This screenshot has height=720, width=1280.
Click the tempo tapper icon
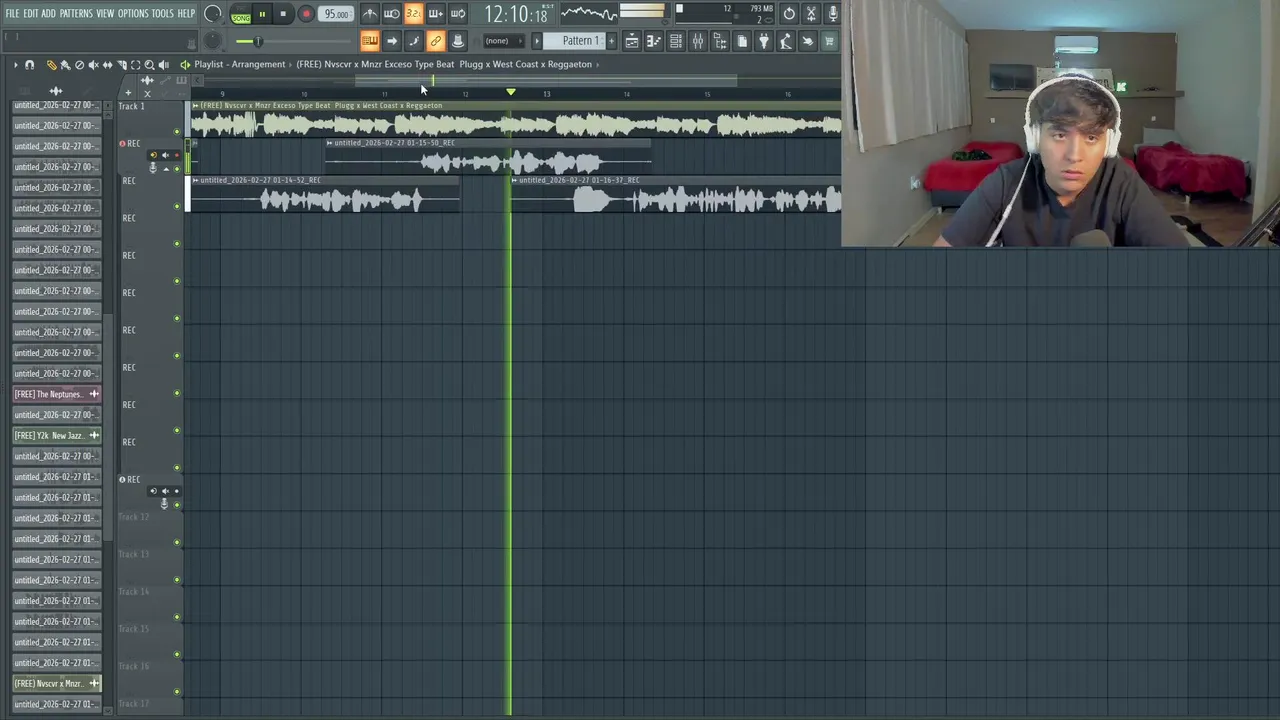point(786,41)
